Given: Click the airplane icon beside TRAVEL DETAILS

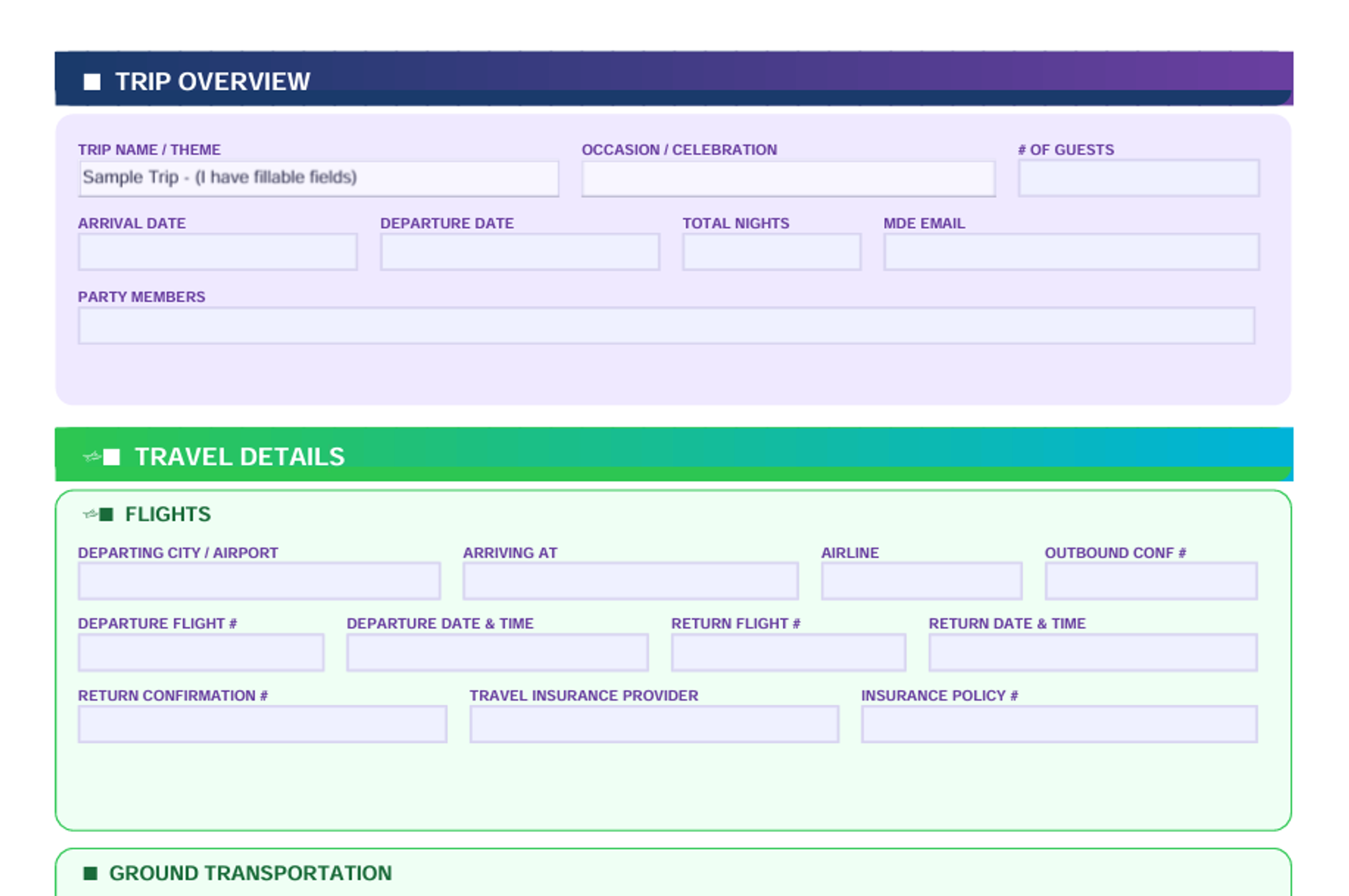Looking at the screenshot, I should click(x=91, y=457).
